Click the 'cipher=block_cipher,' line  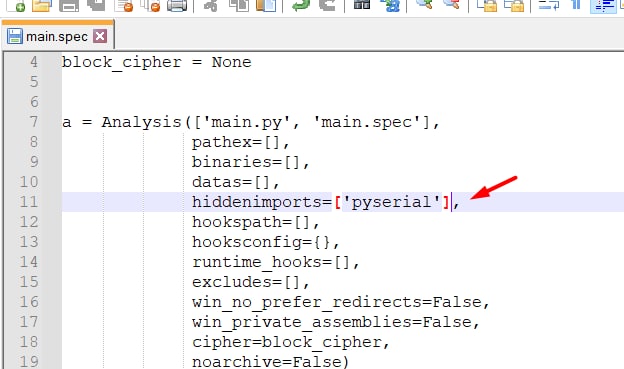(x=291, y=342)
